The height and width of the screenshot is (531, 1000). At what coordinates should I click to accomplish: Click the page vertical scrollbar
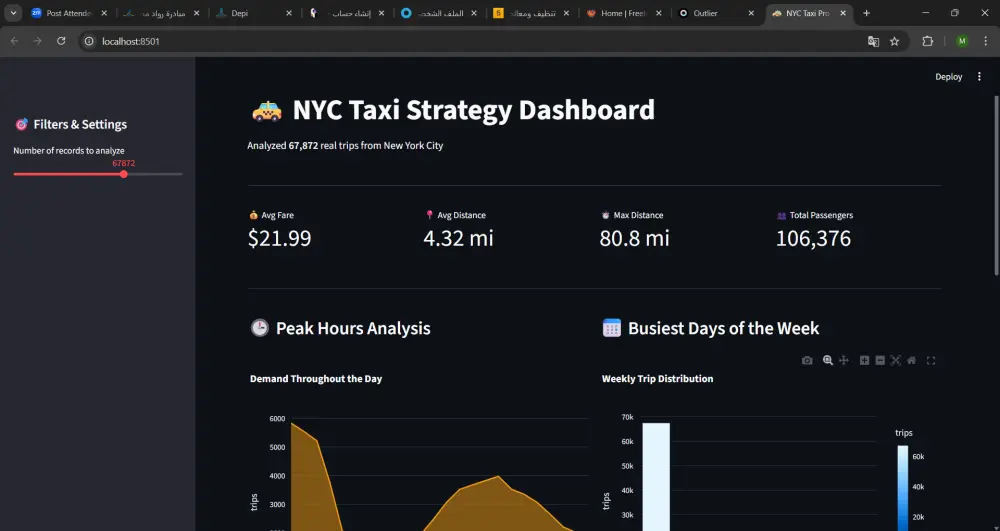996,185
